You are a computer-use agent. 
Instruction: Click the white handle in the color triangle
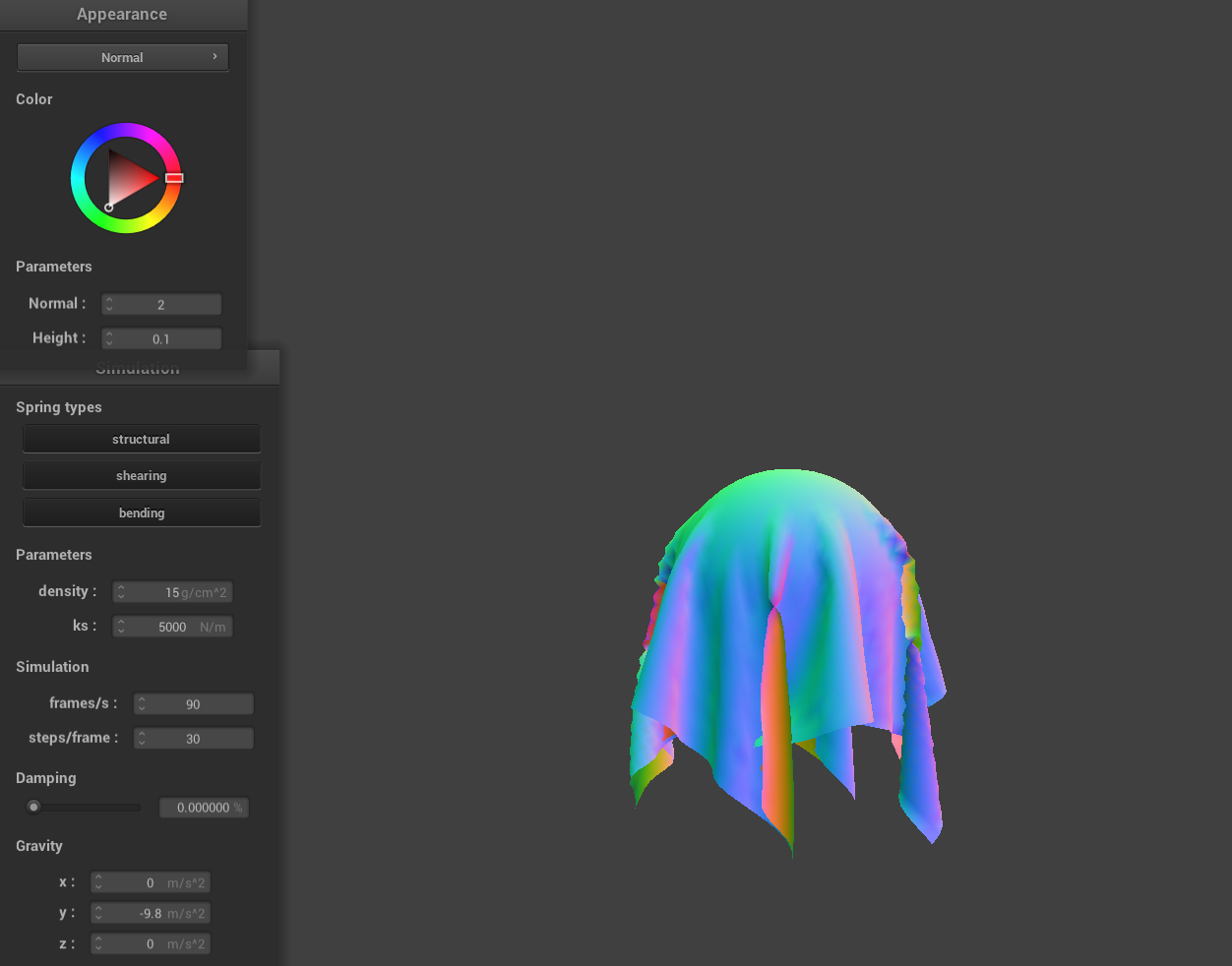[x=109, y=208]
